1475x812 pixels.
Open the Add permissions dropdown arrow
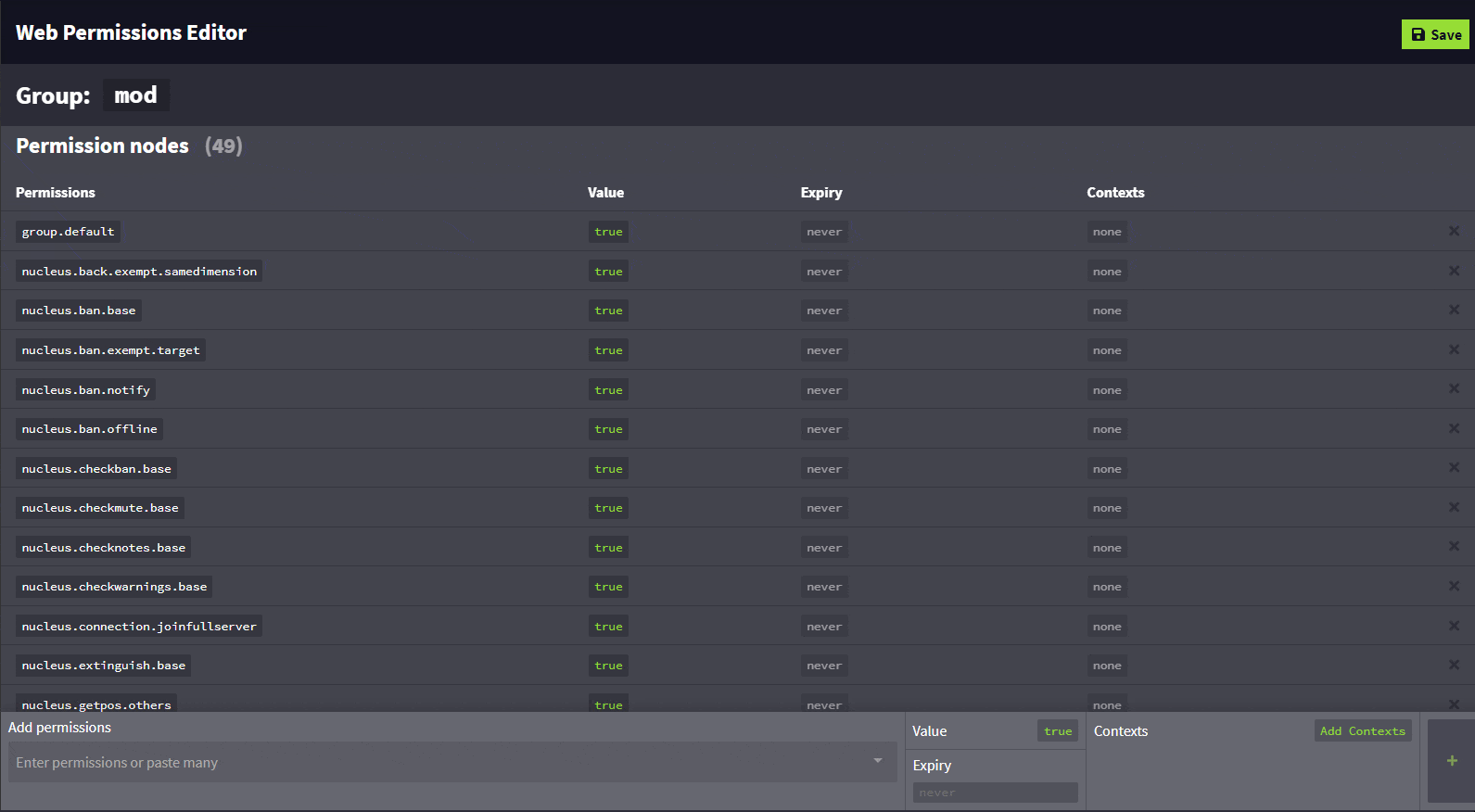(877, 761)
